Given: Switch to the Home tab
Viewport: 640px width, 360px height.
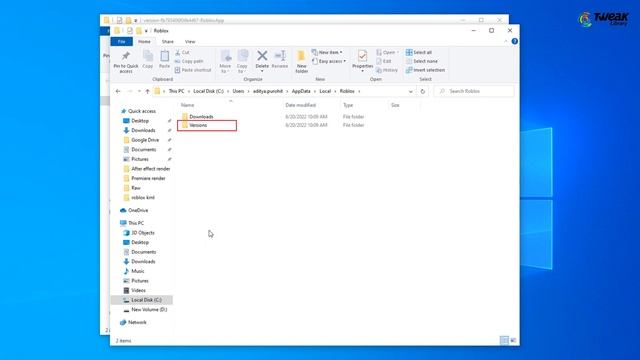Looking at the screenshot, I should [x=144, y=42].
